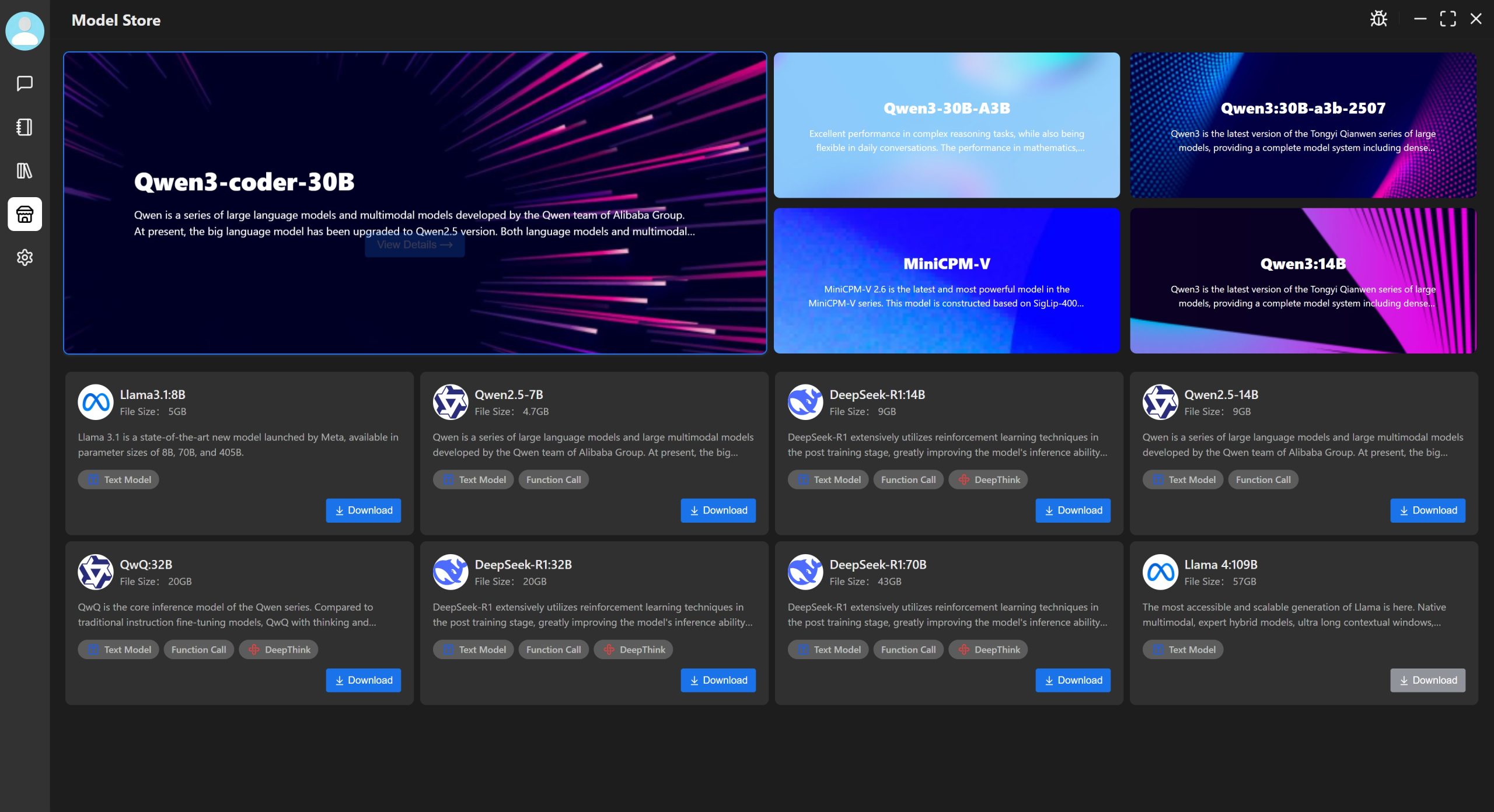1494x812 pixels.
Task: Click the Llama3.1:8B Meta logo
Action: tap(96, 402)
